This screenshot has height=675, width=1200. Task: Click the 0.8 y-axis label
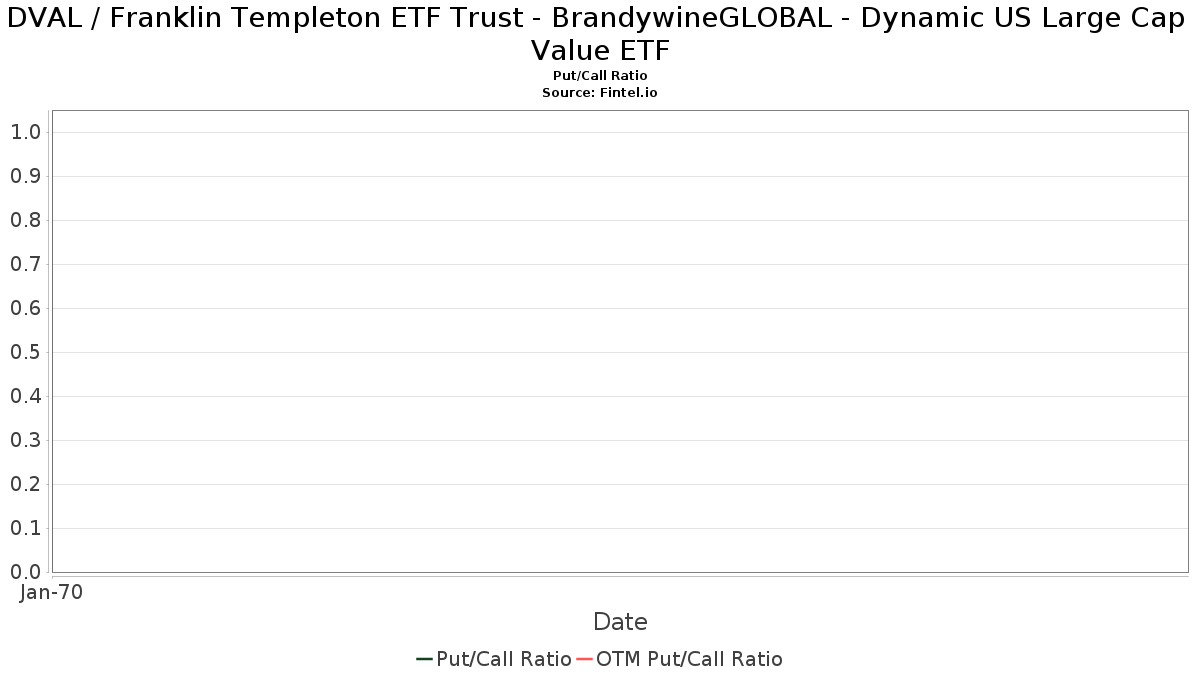25,220
